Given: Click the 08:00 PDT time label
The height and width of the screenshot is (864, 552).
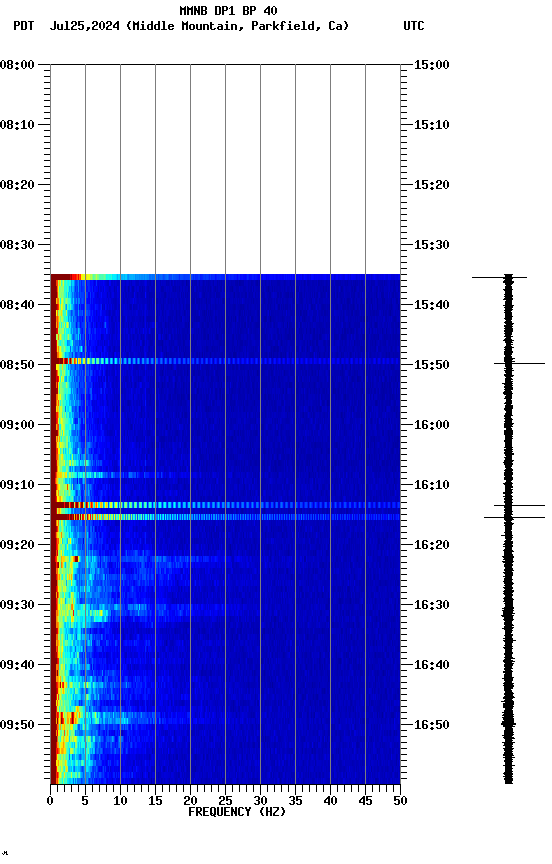Looking at the screenshot, I should coord(17,65).
